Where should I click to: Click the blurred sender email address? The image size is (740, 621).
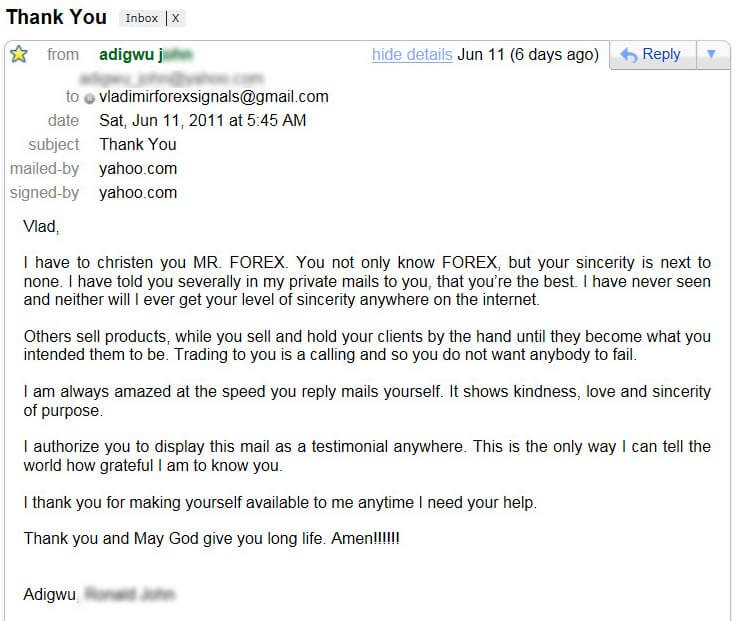point(171,77)
